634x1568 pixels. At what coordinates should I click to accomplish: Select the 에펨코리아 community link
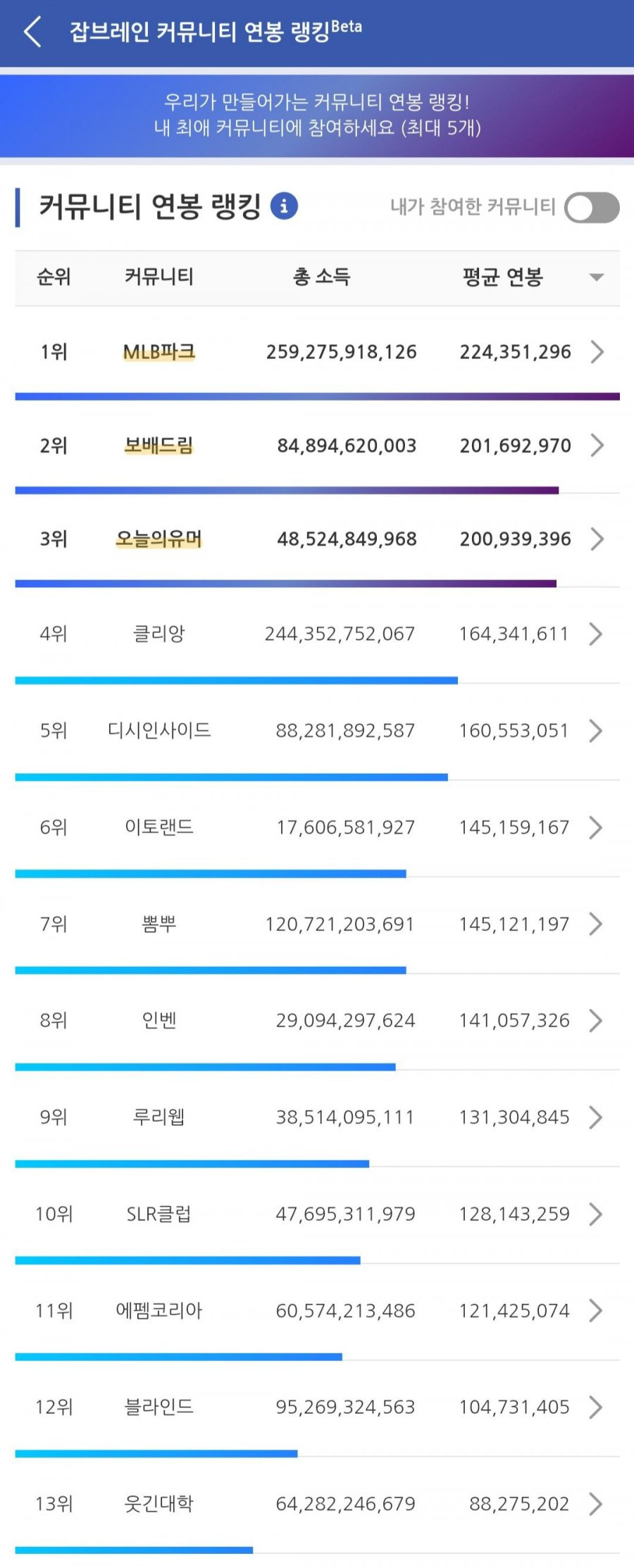tap(159, 1310)
